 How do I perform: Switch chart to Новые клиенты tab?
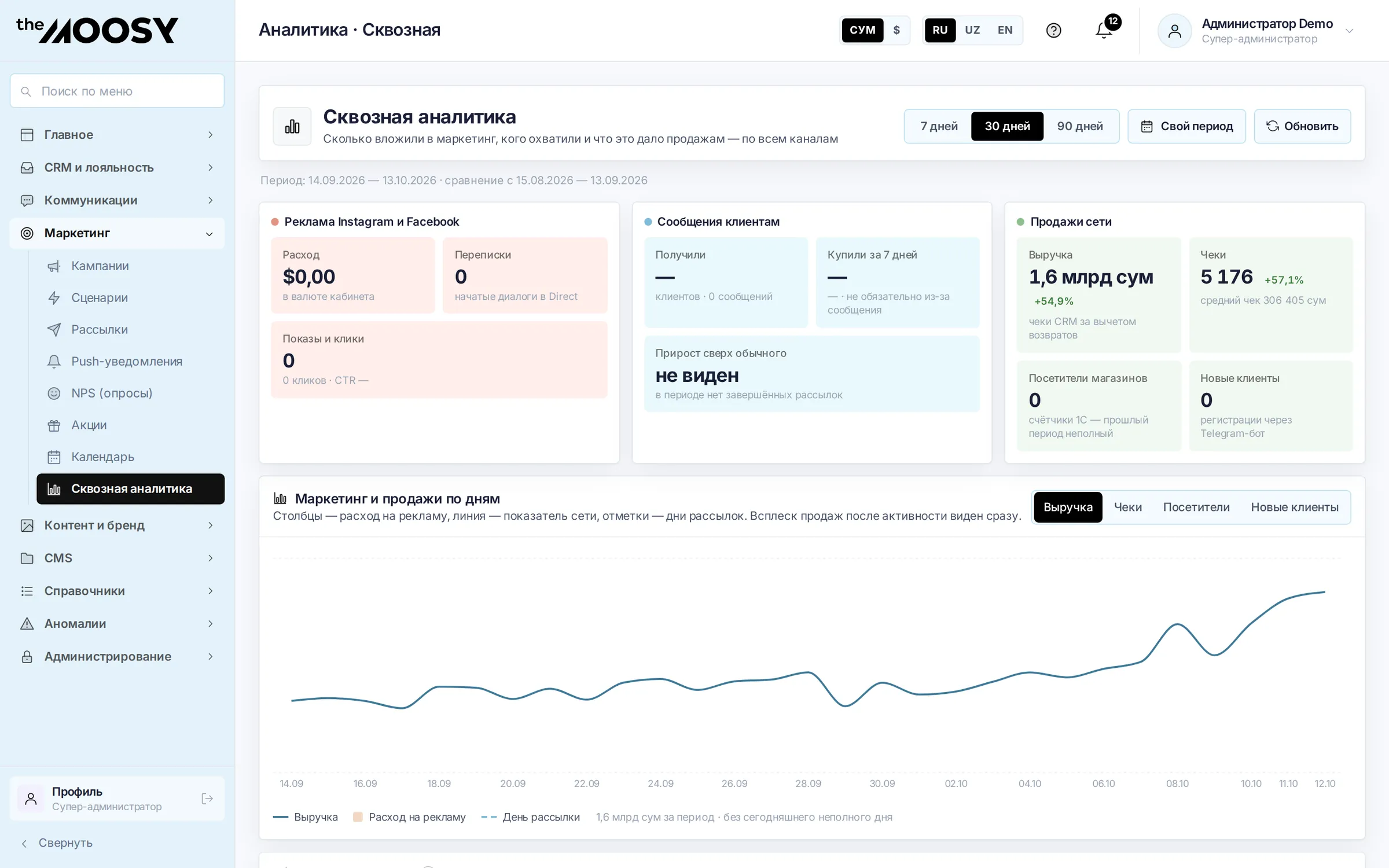[1294, 507]
